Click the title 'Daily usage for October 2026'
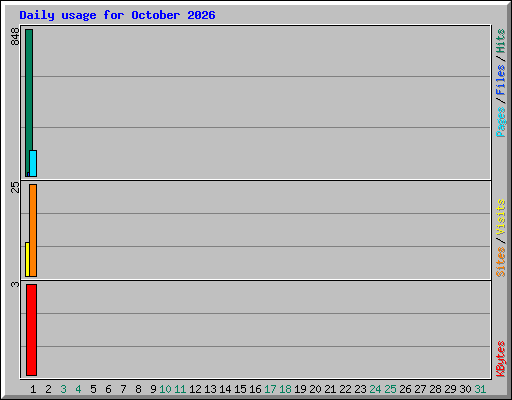This screenshot has height=400, width=512. [x=117, y=15]
